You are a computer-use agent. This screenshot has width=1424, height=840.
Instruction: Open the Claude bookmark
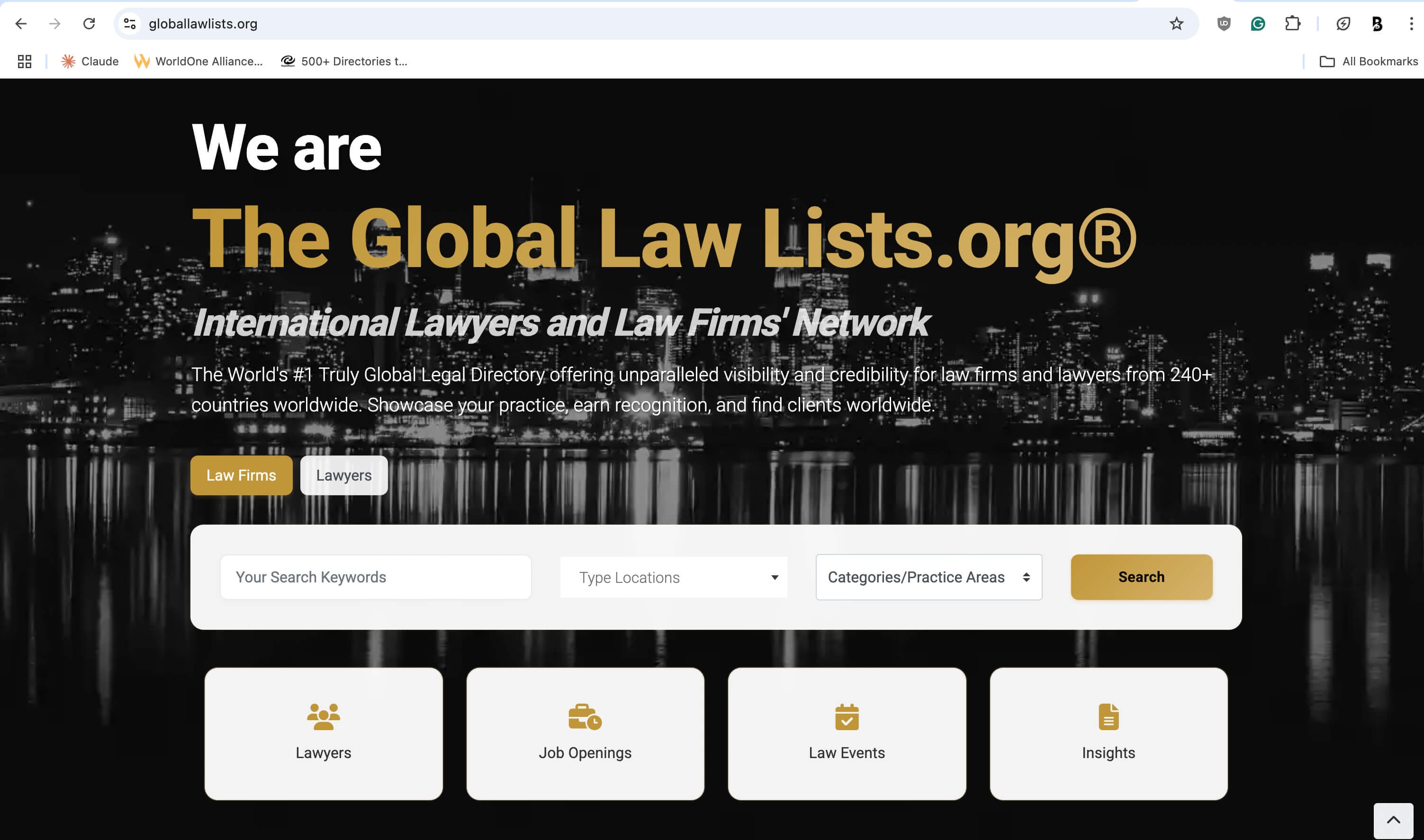point(90,61)
